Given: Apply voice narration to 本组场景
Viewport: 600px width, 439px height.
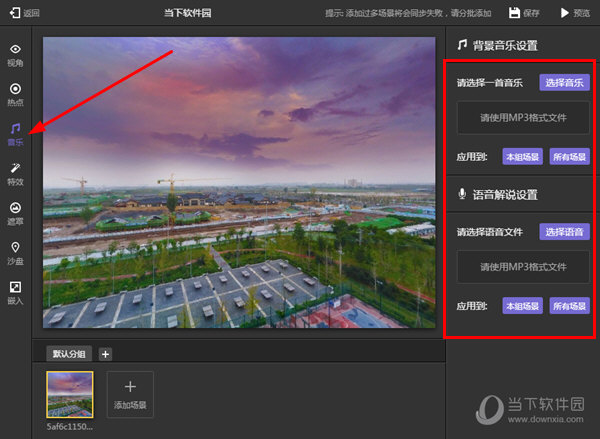Looking at the screenshot, I should [522, 306].
